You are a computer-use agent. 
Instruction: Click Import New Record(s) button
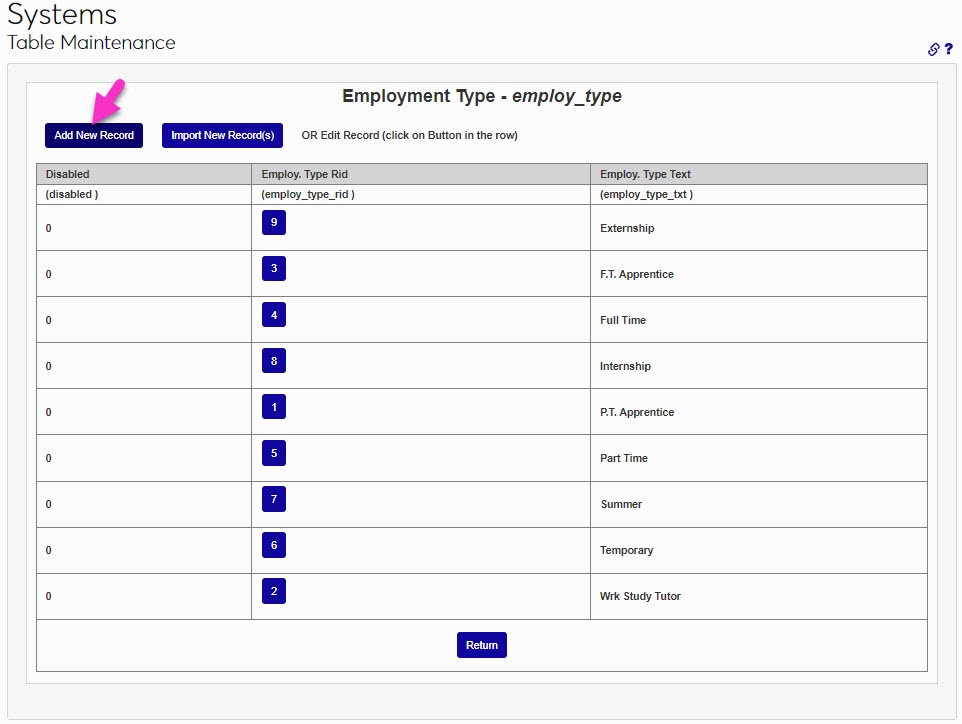[x=222, y=135]
